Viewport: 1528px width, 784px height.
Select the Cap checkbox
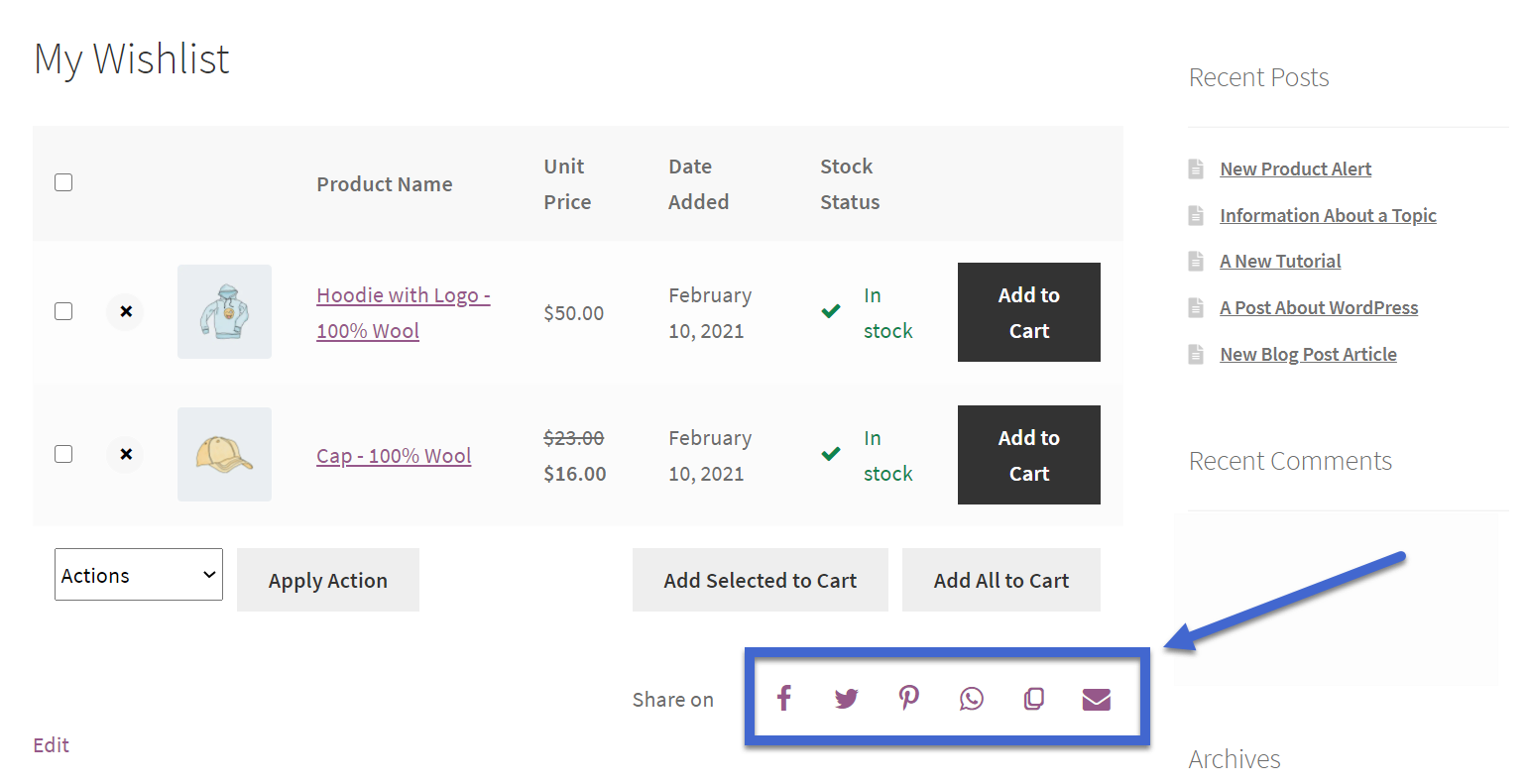pos(62,453)
